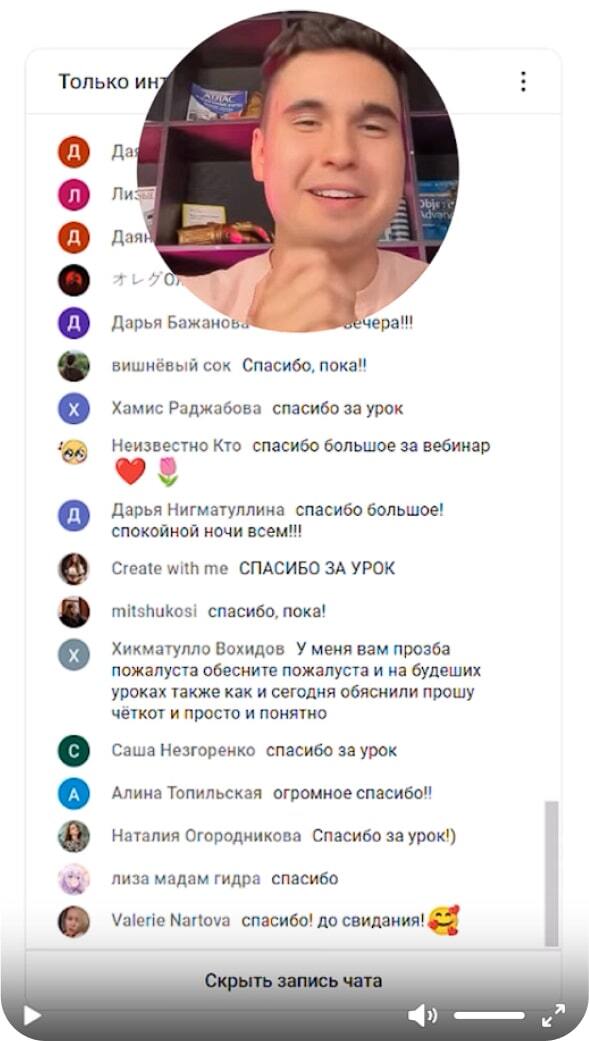Mute the video using the speaker icon
589x1041 pixels.
422,1015
